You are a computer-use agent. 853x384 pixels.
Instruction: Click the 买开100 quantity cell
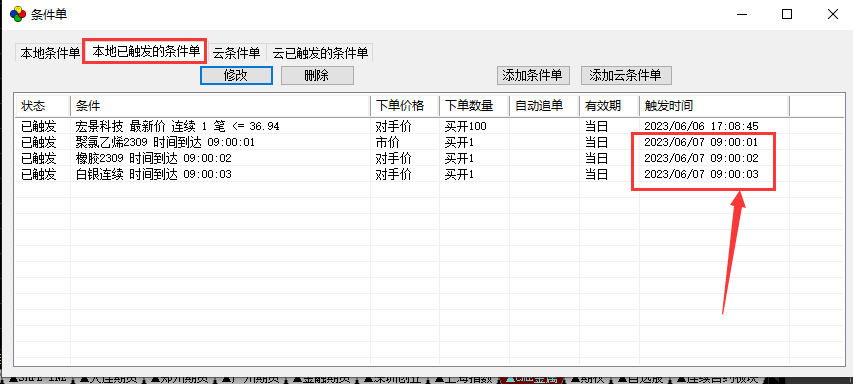coord(465,127)
